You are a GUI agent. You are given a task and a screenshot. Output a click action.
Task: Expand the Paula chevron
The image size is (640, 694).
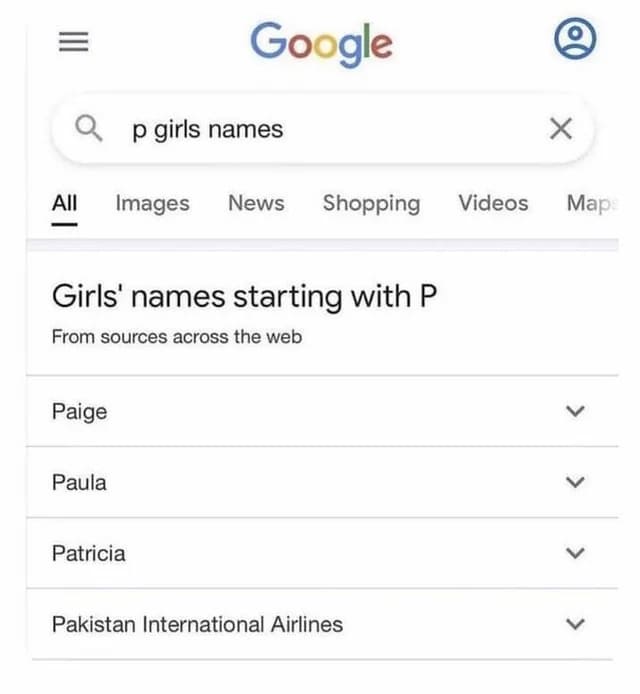575,482
